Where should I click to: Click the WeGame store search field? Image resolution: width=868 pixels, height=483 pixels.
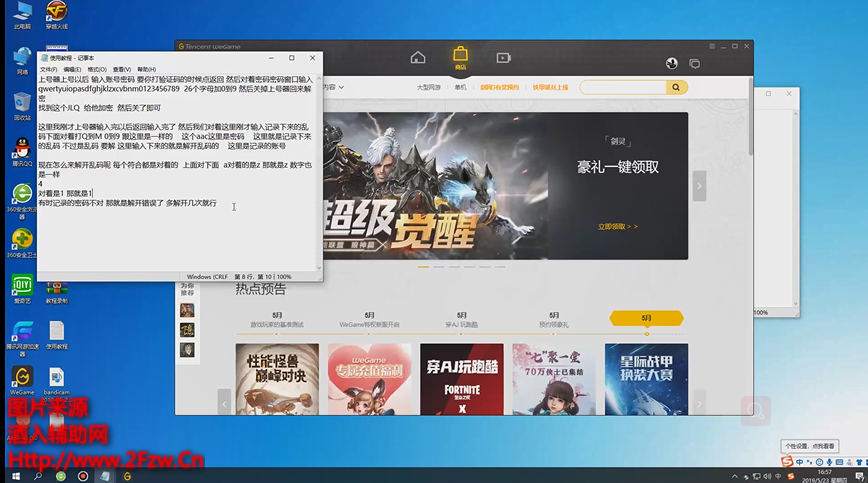[x=622, y=88]
